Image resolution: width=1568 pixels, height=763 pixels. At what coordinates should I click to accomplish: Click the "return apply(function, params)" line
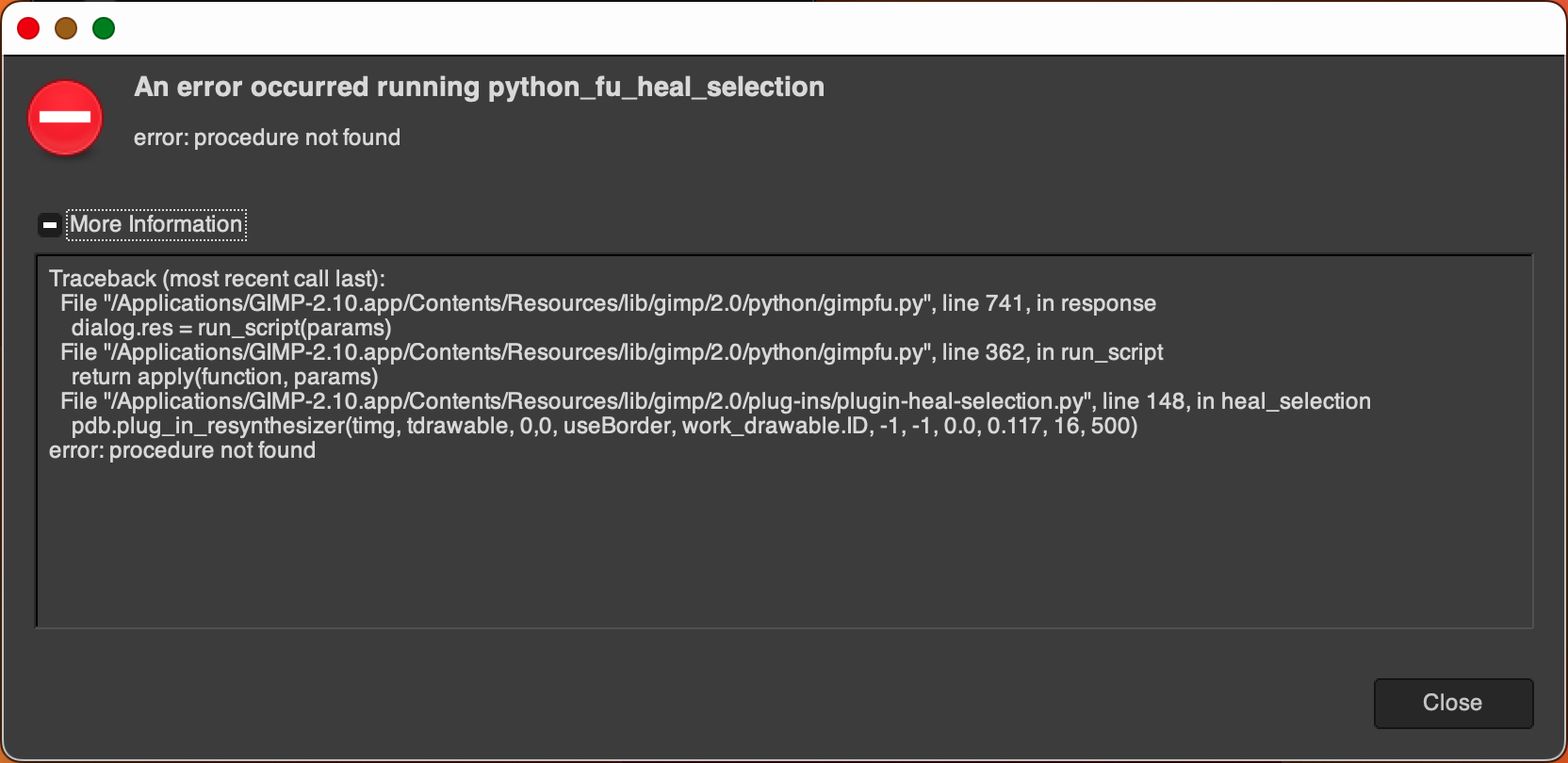pyautogui.click(x=224, y=377)
